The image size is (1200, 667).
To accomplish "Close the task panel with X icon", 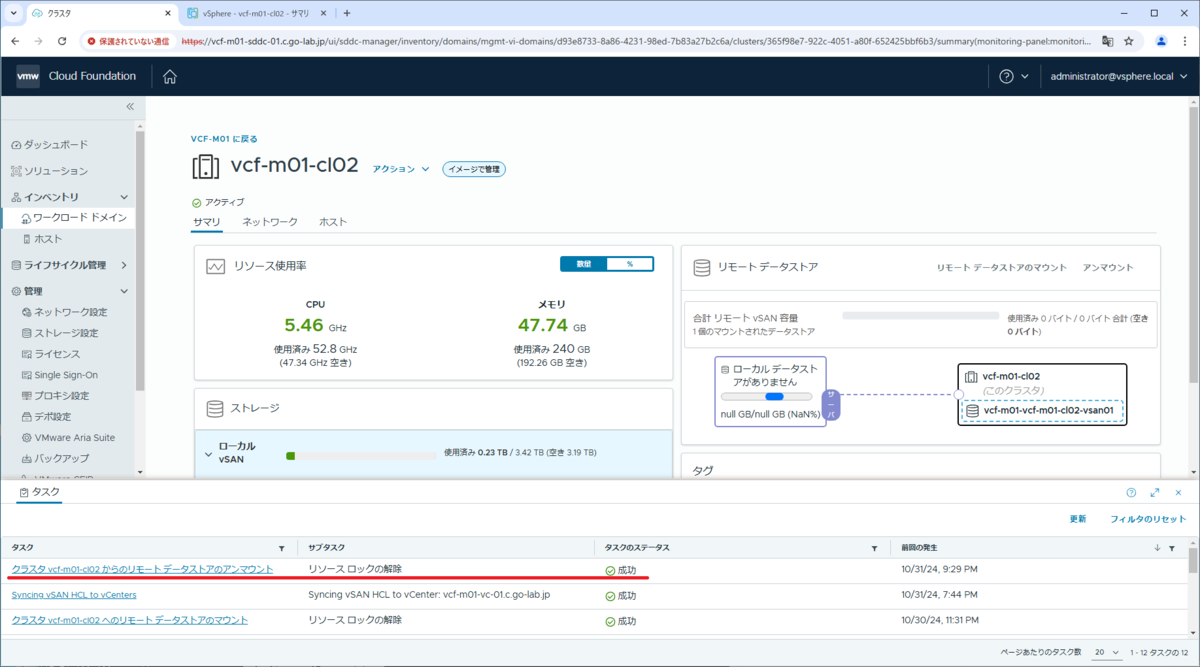I will click(x=1179, y=493).
